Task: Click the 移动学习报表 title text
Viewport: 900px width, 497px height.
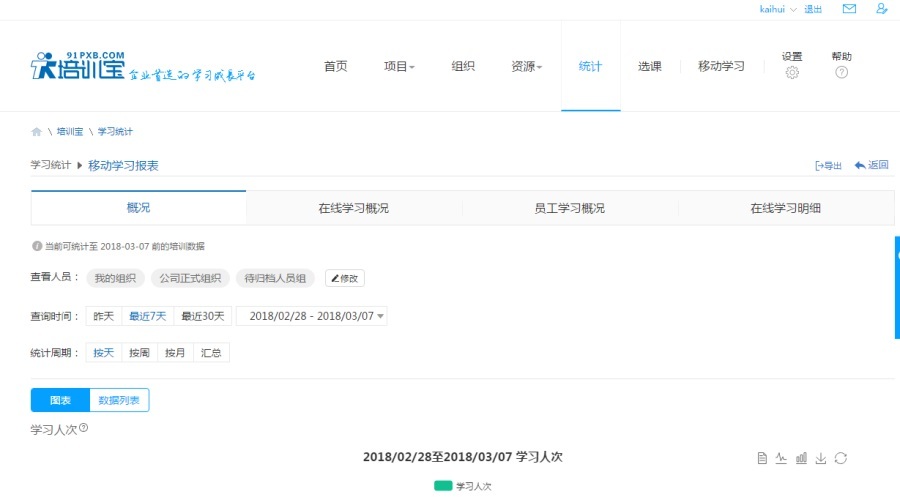Action: pos(123,166)
